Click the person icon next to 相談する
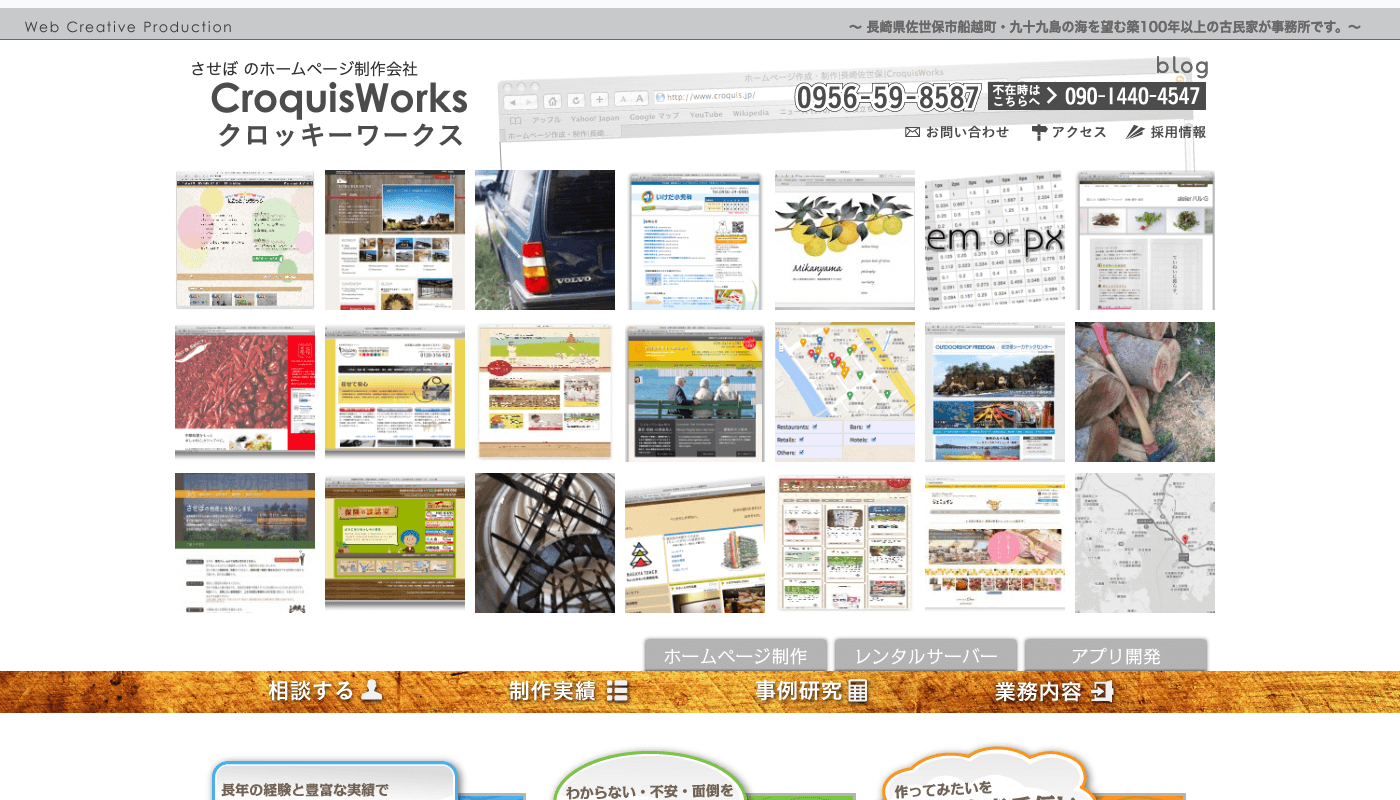This screenshot has width=1400, height=800. [372, 690]
